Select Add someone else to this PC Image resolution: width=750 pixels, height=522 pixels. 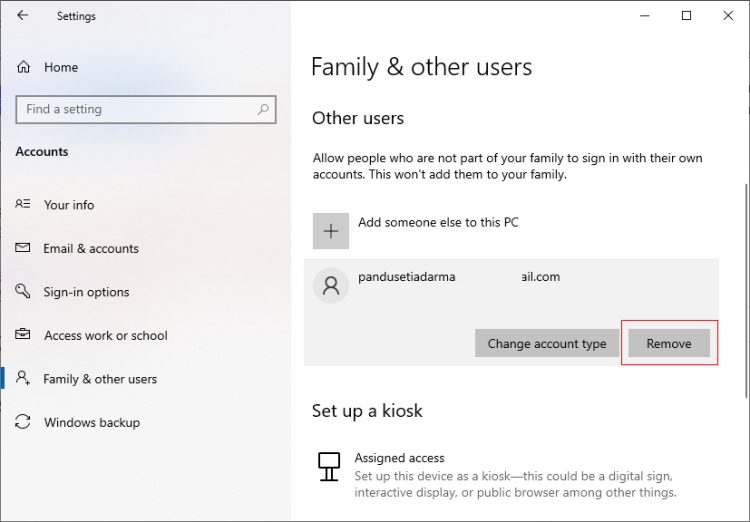point(438,222)
